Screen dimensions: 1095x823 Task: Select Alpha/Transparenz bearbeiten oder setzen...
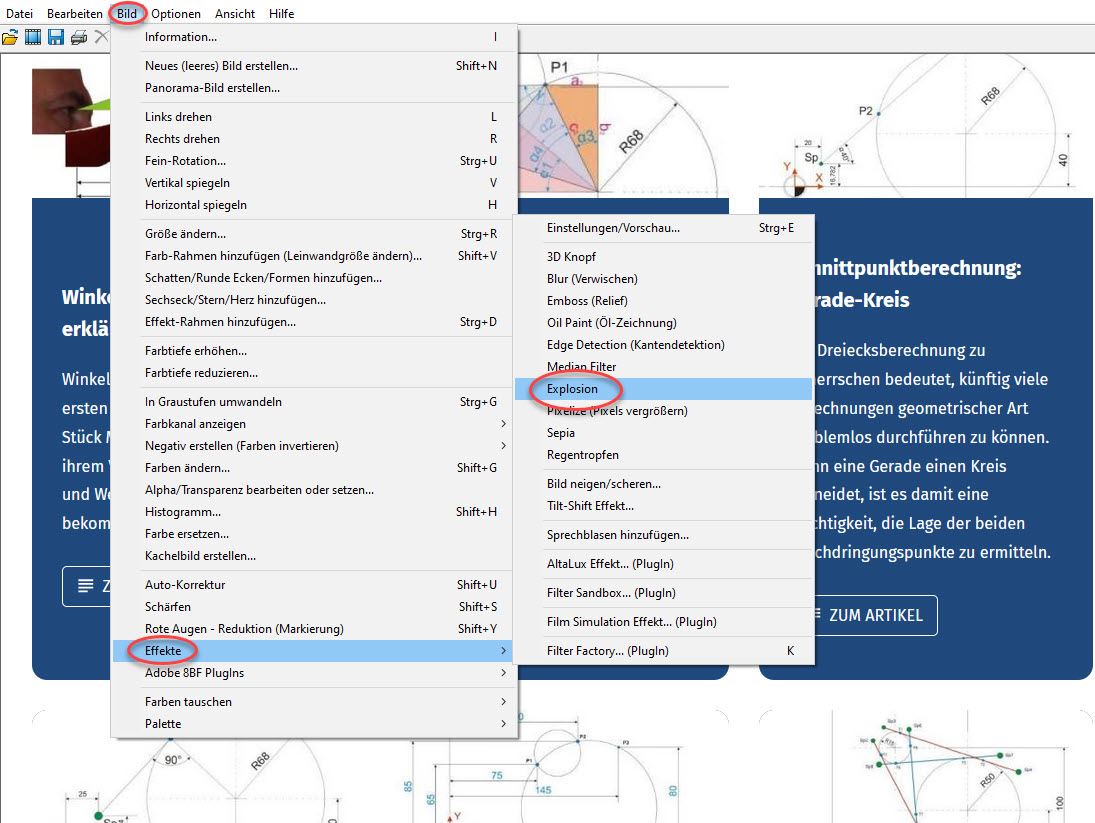pyautogui.click(x=314, y=489)
